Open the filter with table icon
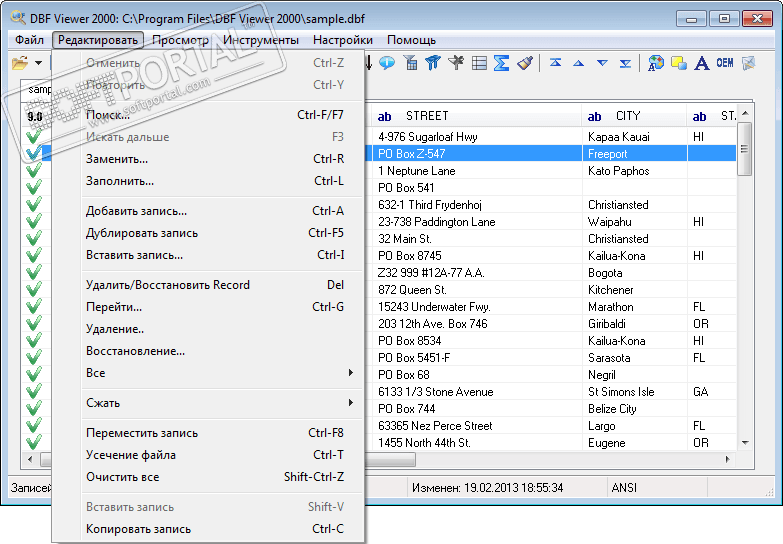 click(410, 63)
